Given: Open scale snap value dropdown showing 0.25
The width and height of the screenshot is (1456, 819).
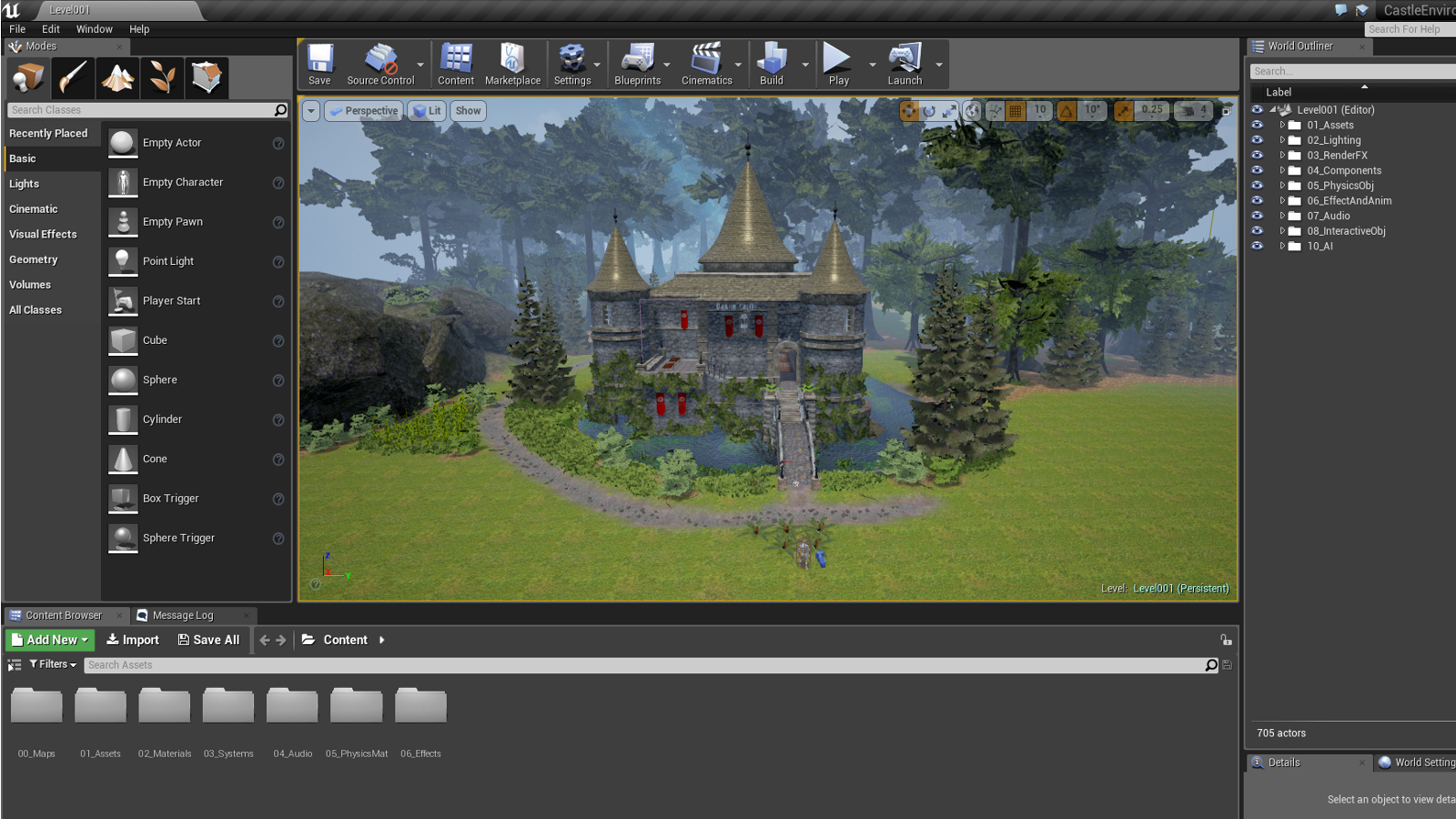Looking at the screenshot, I should click(1152, 111).
